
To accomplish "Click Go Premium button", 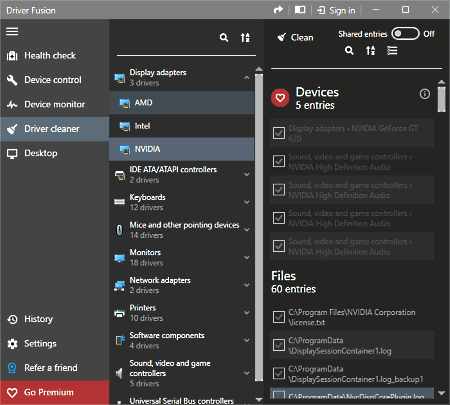I will [x=54, y=392].
